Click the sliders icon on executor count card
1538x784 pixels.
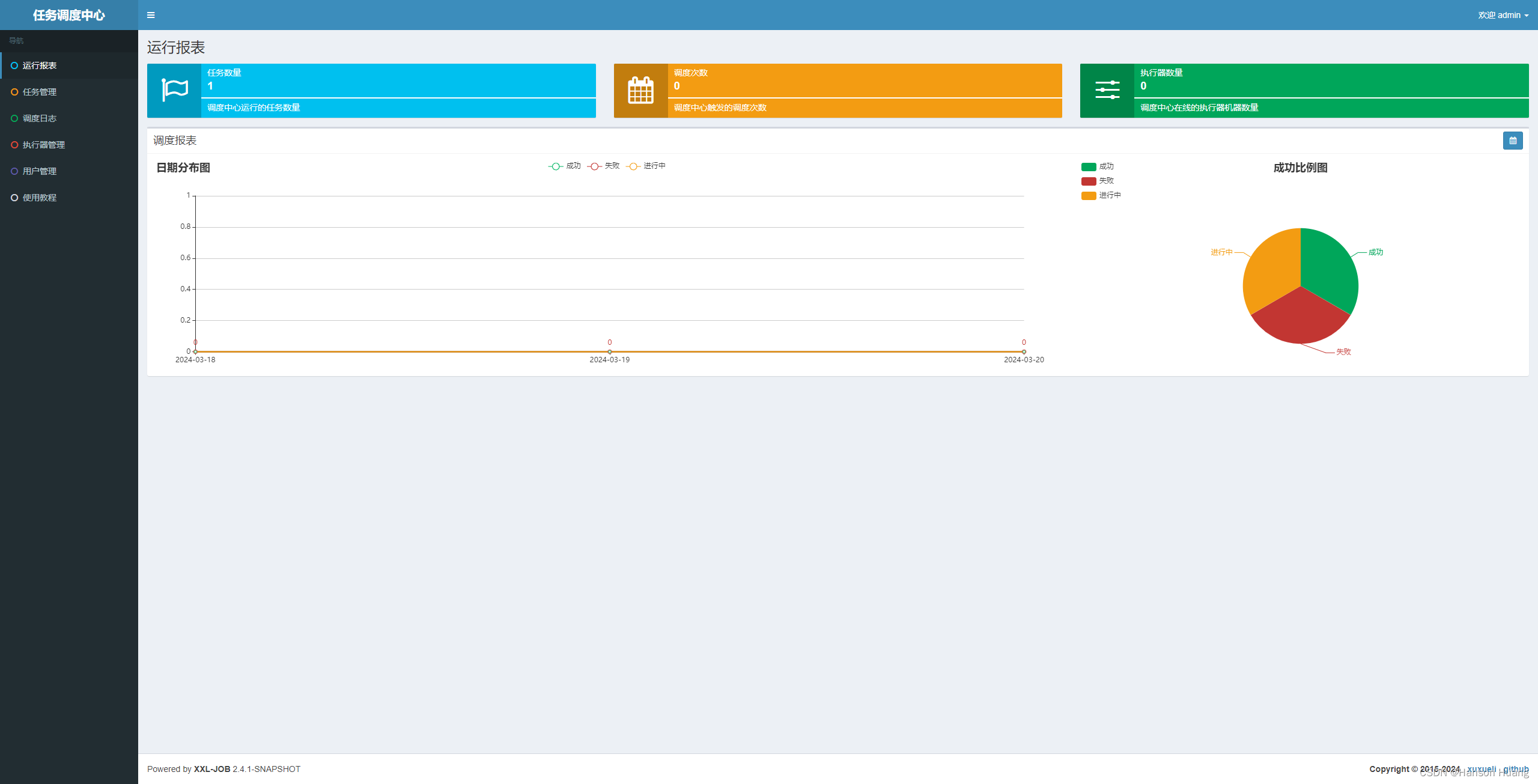(1107, 91)
